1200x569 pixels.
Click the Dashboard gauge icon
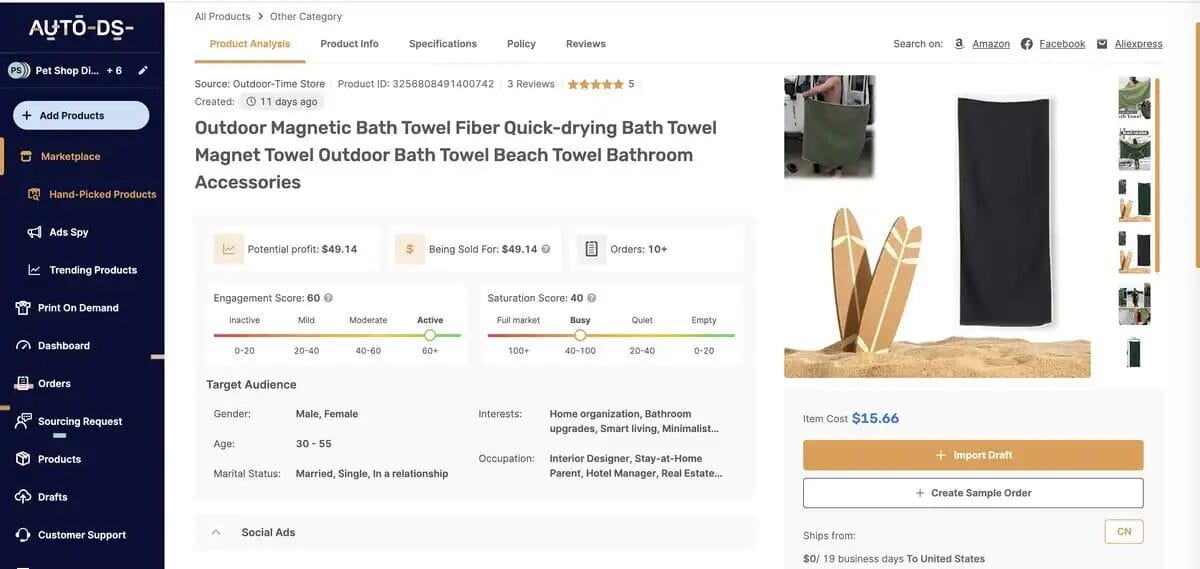(x=23, y=346)
